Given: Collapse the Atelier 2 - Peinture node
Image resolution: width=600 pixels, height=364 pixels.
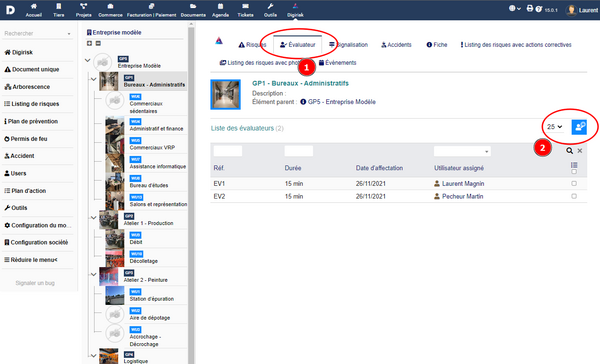Looking at the screenshot, I should click(x=93, y=274).
